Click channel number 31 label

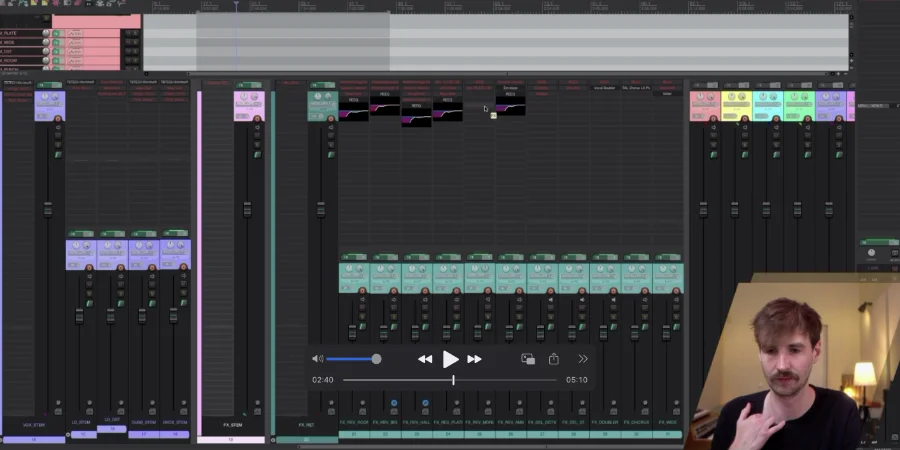(668, 435)
